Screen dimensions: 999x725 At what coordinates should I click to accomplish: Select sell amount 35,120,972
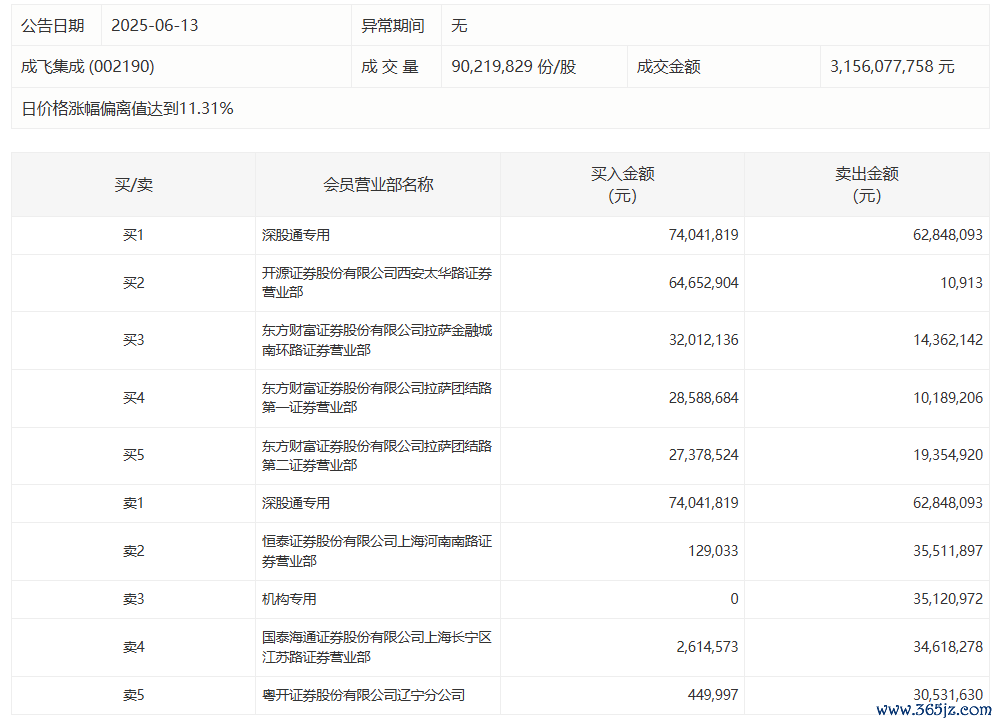[948, 599]
